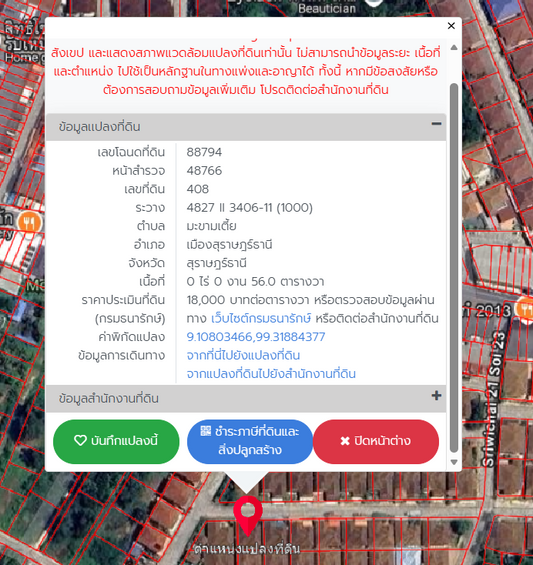Save parcel with the green บันทึกแปลงนี้ button

pos(116,441)
